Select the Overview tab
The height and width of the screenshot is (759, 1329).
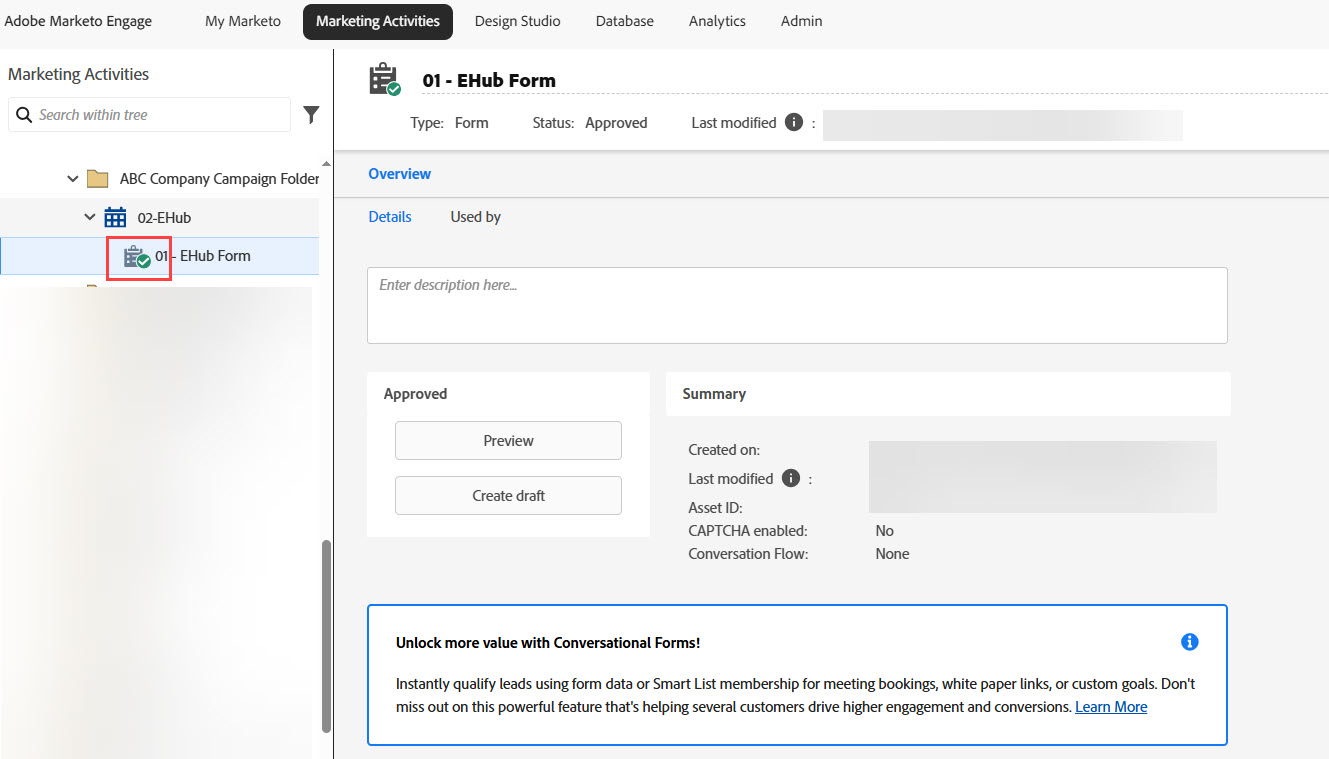click(x=400, y=174)
